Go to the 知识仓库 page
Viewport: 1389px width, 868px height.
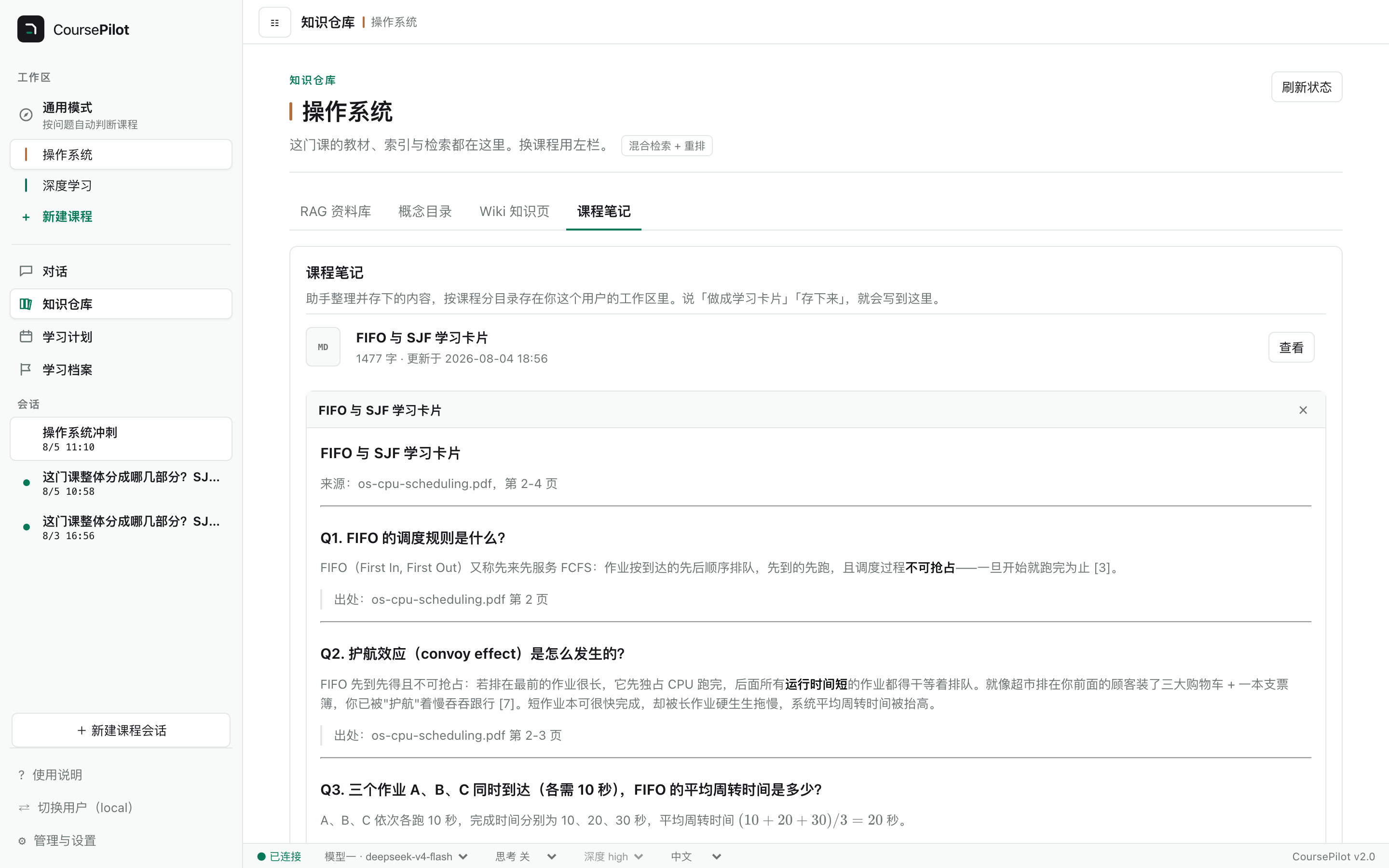(121, 304)
